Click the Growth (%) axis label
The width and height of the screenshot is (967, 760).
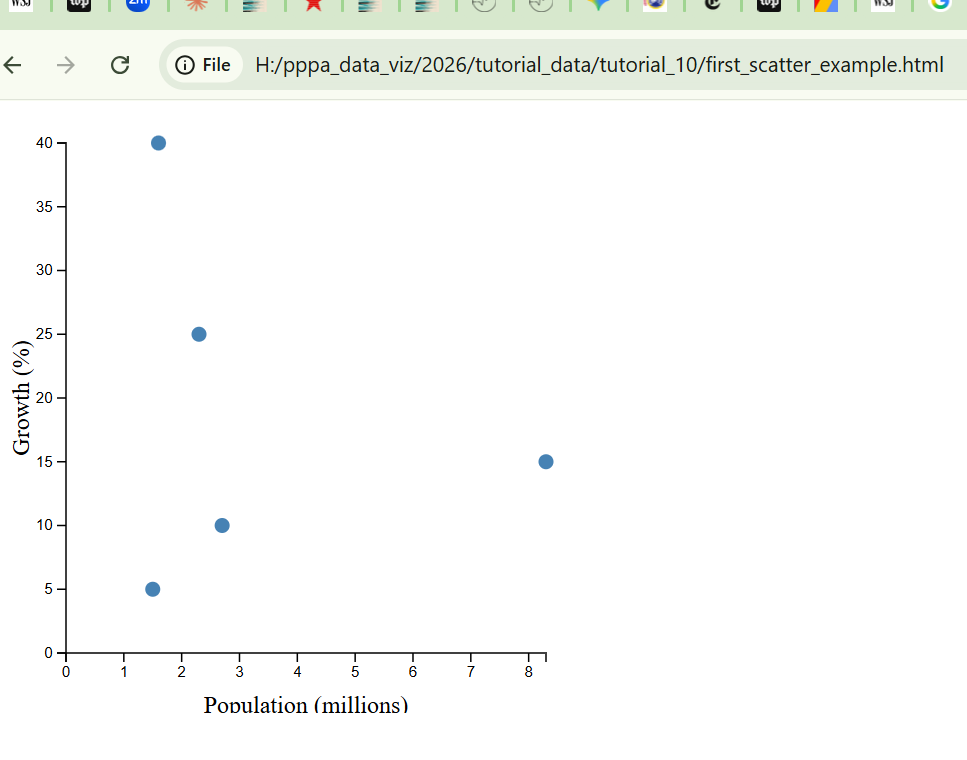[22, 398]
